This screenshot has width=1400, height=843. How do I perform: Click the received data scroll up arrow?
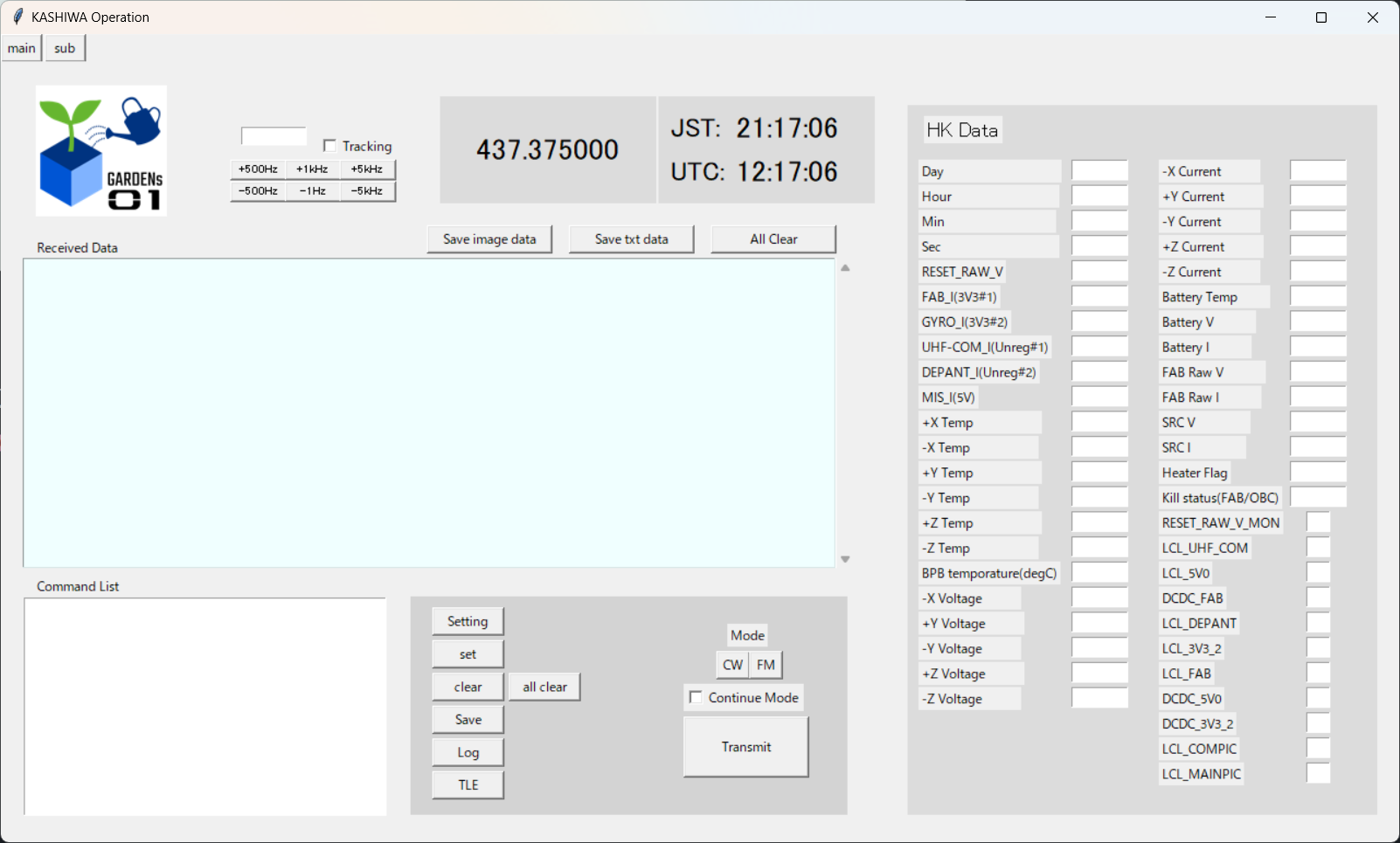click(845, 268)
